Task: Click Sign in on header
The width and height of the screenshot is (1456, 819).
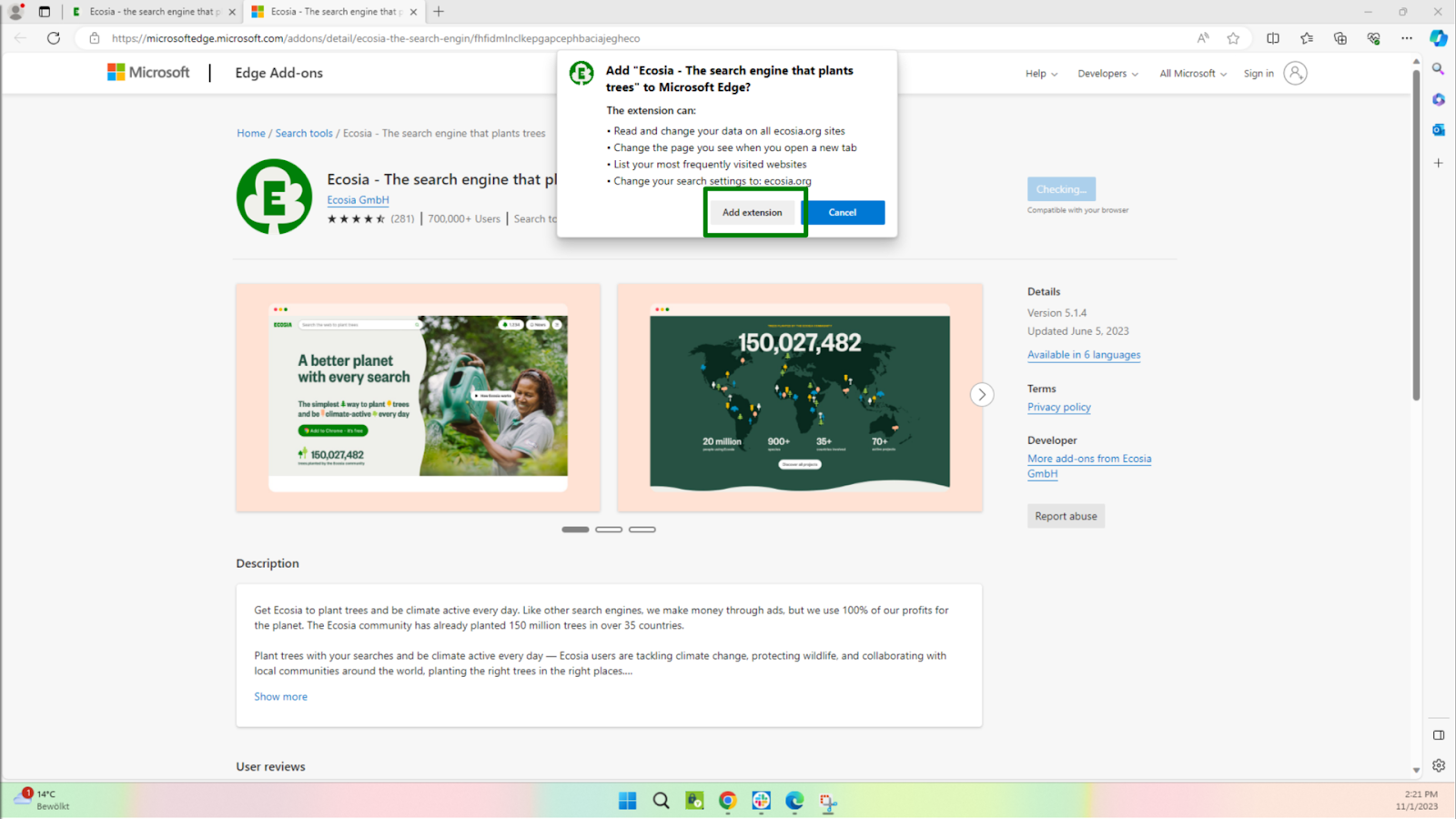Action: pyautogui.click(x=1259, y=74)
